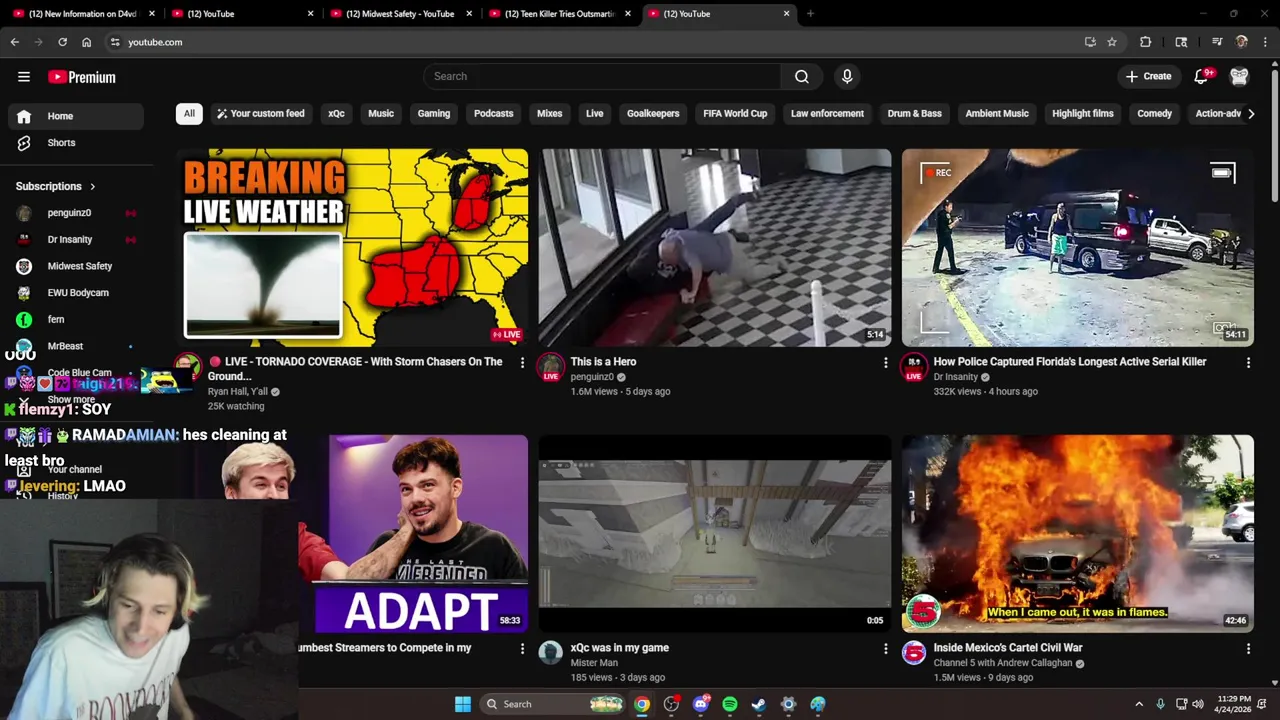Open Chrome three-dot menu

point(1266,42)
